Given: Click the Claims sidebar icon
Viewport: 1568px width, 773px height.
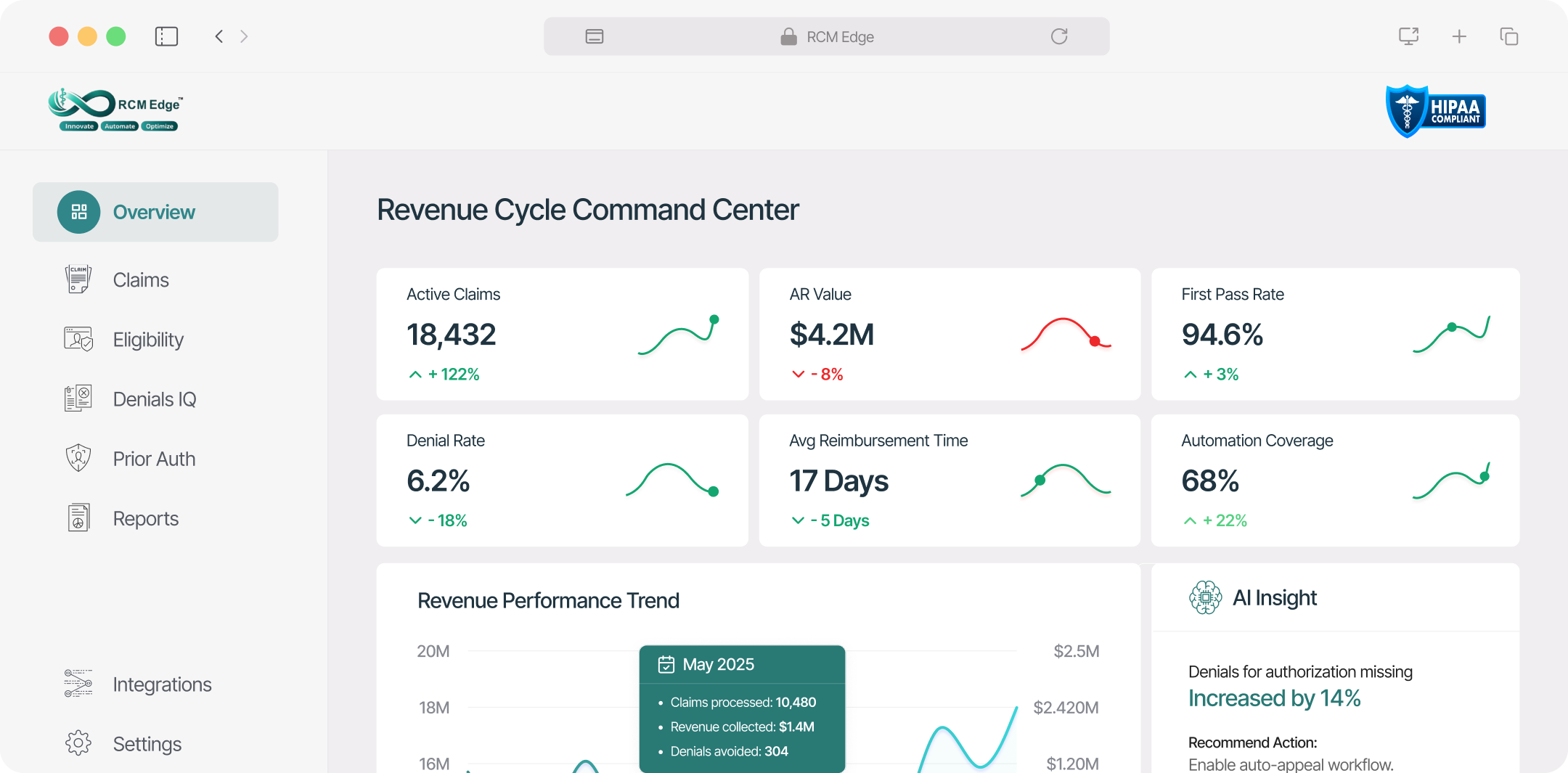Looking at the screenshot, I should point(78,279).
